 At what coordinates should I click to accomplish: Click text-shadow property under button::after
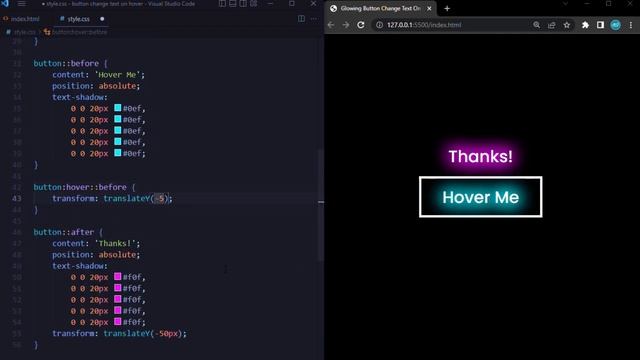coord(80,266)
